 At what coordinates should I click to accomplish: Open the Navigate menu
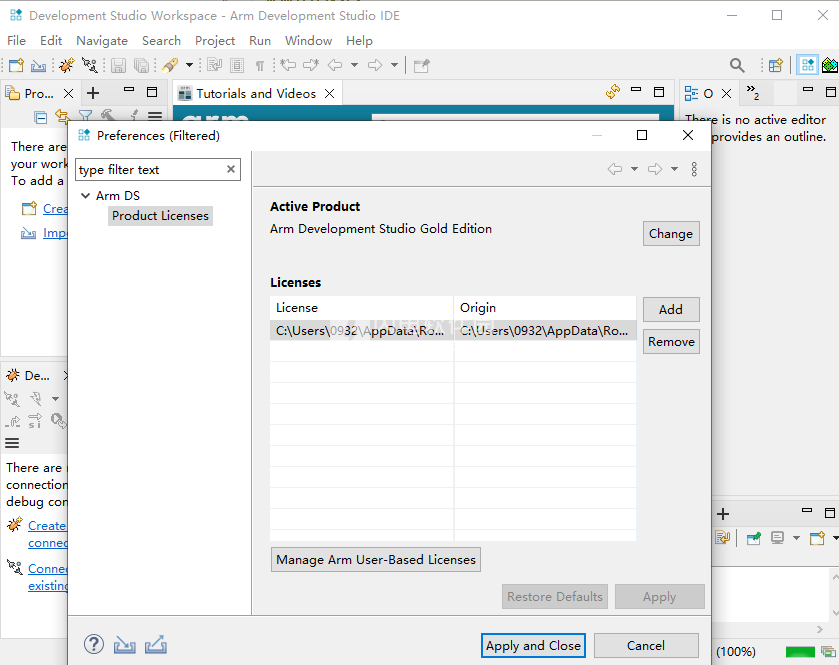[102, 41]
